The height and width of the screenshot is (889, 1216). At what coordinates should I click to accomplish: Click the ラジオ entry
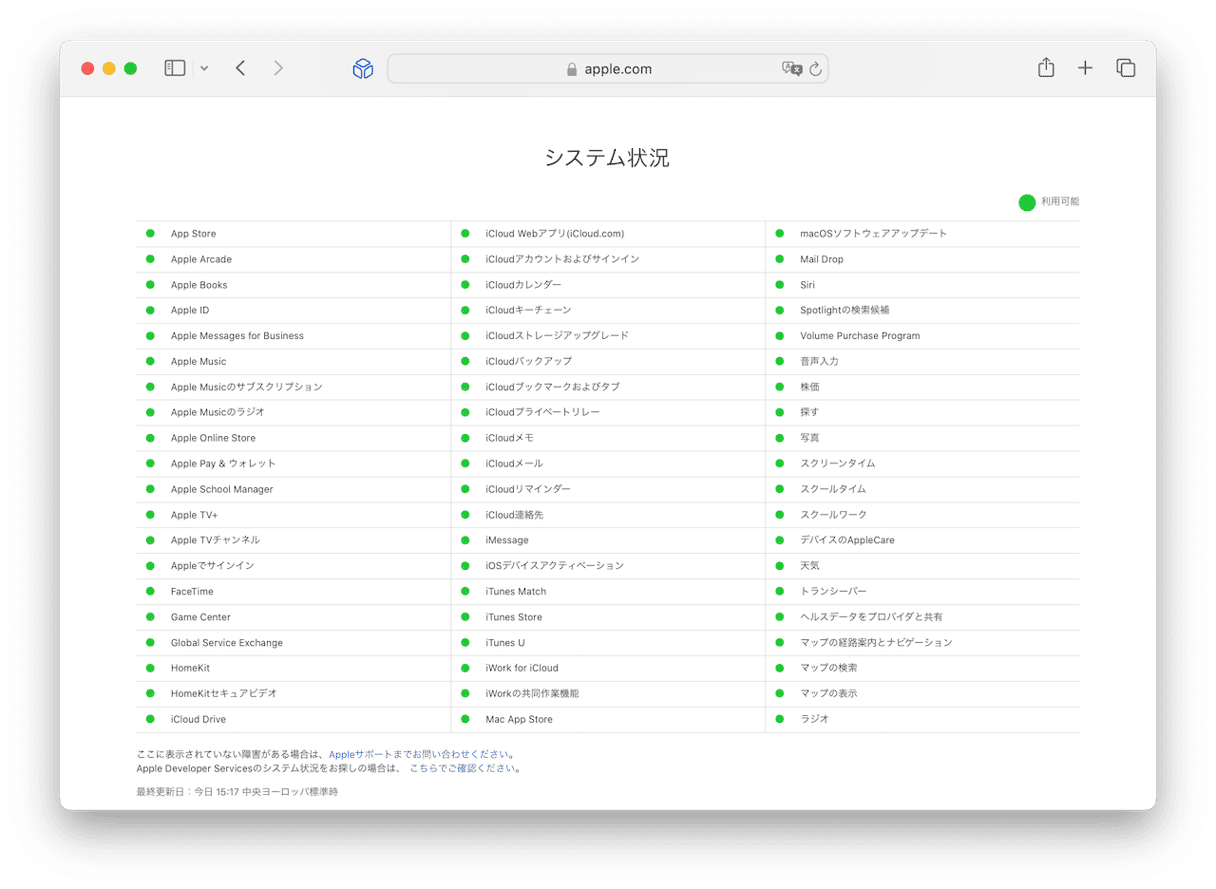(x=814, y=720)
